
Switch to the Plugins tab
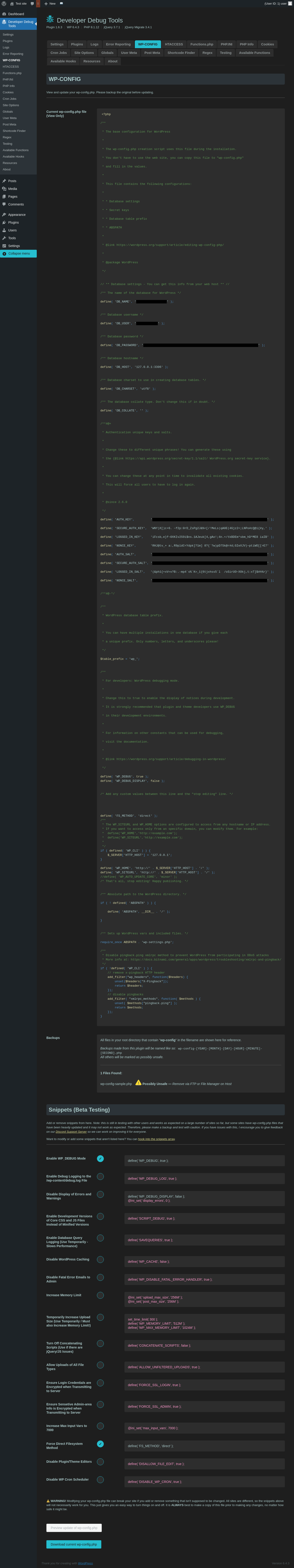tap(77, 44)
